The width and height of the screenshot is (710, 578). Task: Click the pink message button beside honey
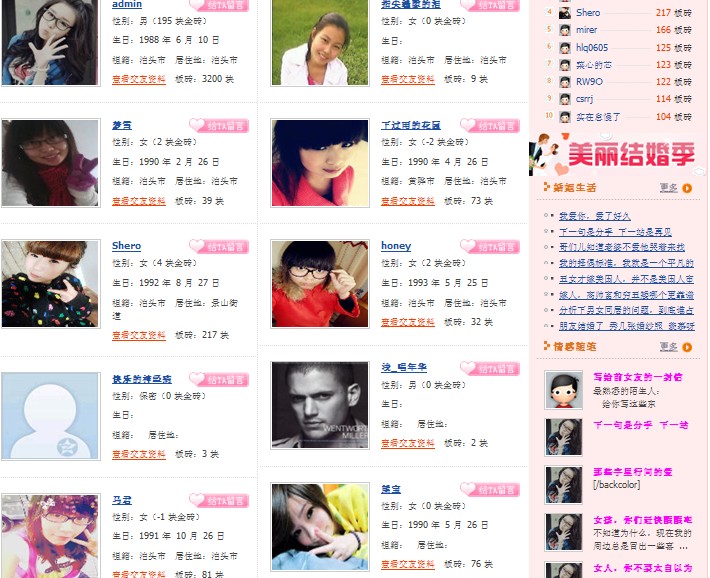coord(490,246)
